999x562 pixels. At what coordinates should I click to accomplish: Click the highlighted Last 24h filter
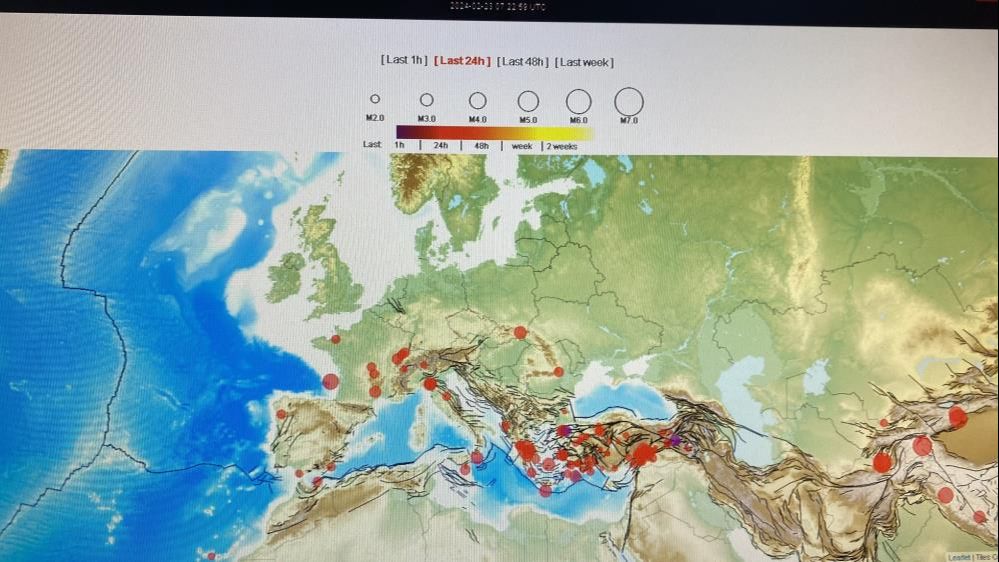(x=462, y=61)
